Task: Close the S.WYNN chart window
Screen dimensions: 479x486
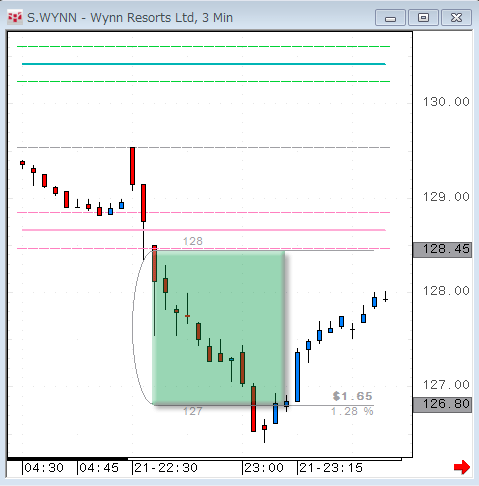Action: click(456, 18)
